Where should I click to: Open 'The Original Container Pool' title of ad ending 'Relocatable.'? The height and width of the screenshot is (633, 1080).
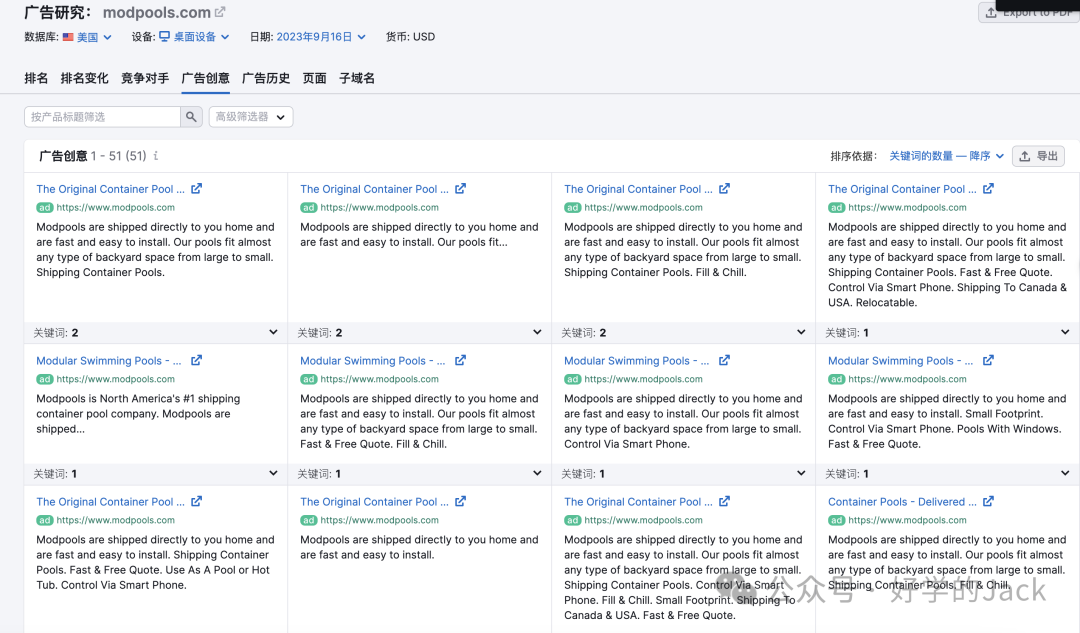tap(902, 189)
